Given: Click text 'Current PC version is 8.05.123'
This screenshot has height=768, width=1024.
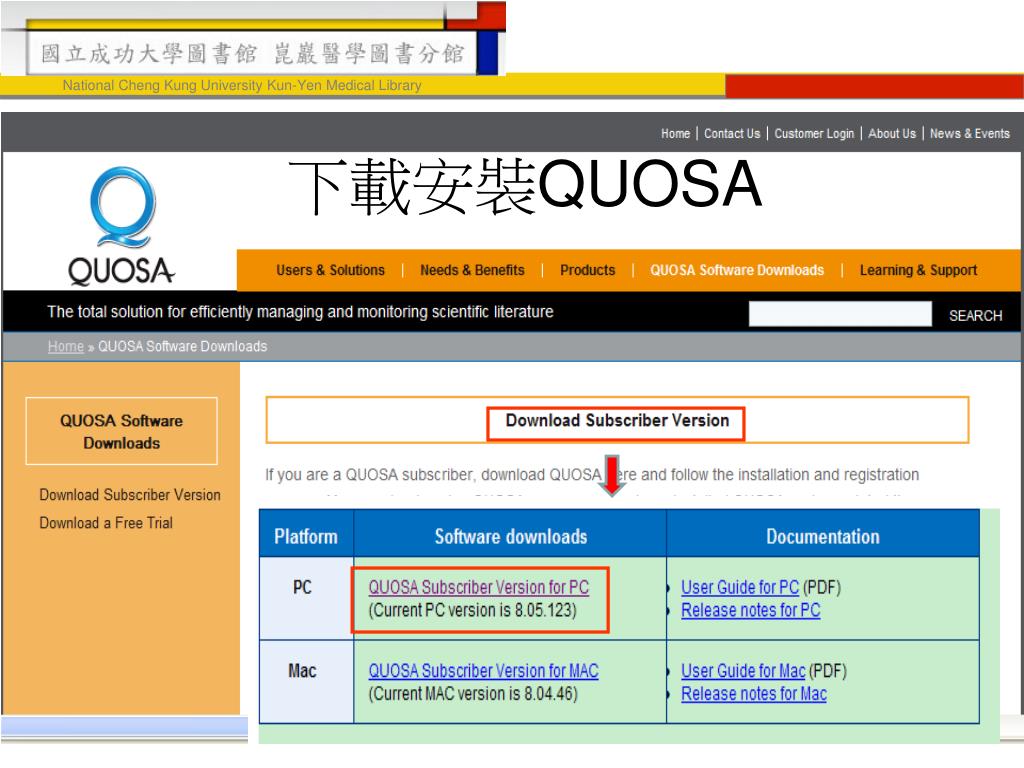Looking at the screenshot, I should pos(473,610).
